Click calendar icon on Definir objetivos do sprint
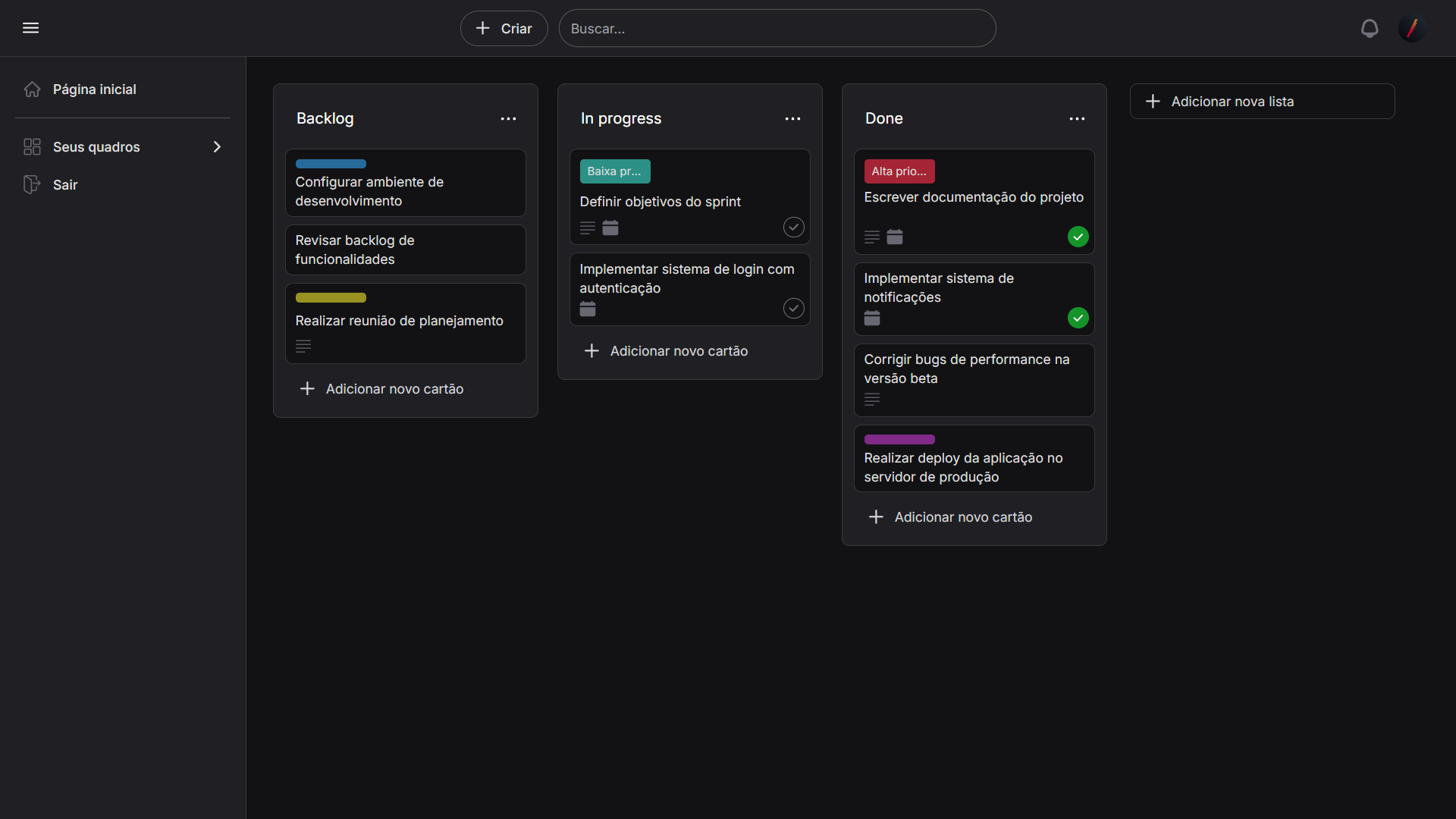Viewport: 1456px width, 819px height. [x=610, y=227]
